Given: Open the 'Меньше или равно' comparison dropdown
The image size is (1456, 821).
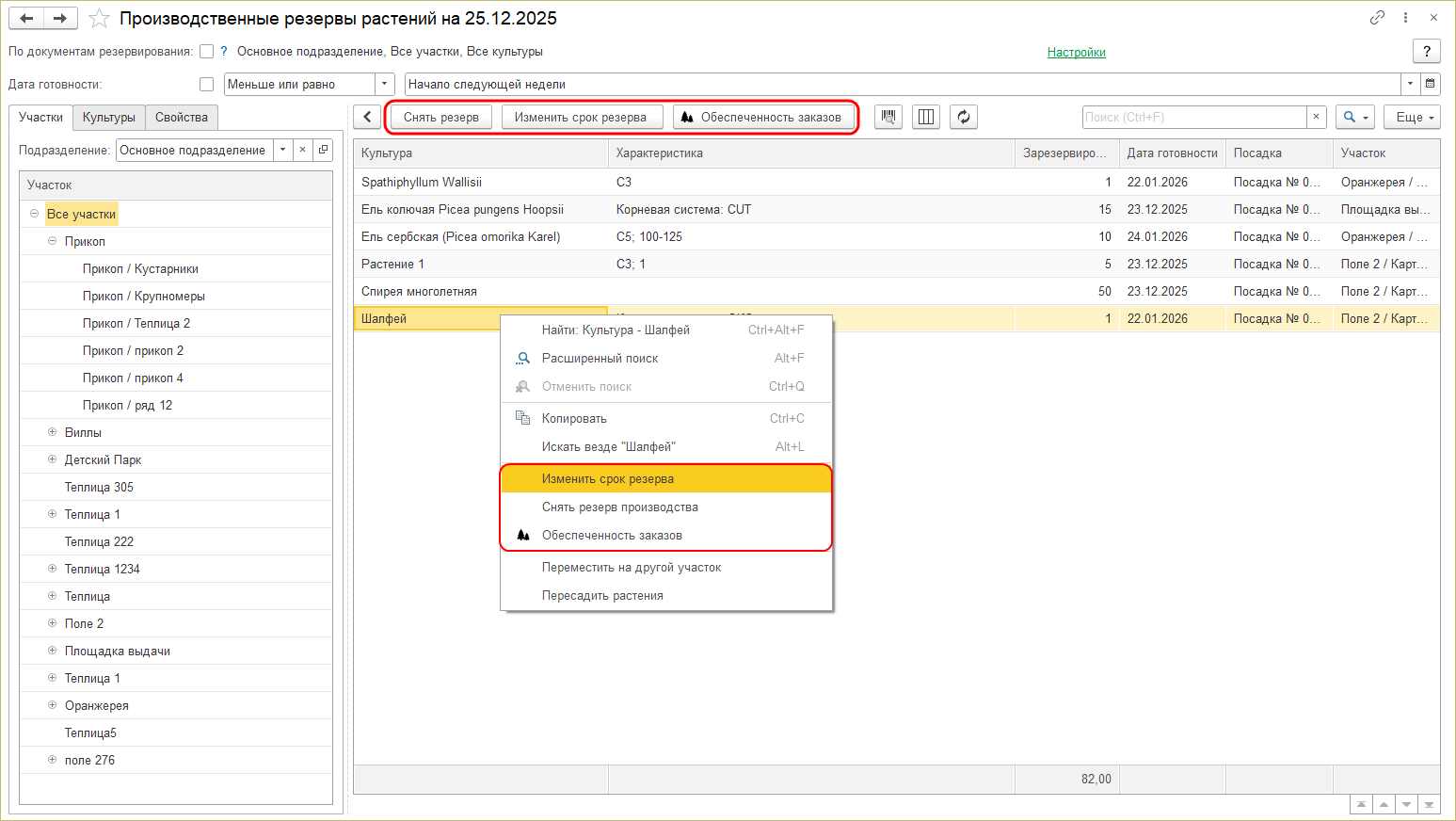Looking at the screenshot, I should (x=384, y=84).
